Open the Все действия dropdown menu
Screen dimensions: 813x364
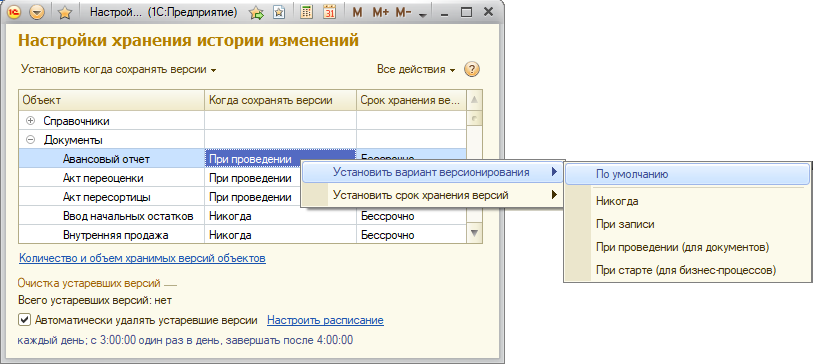point(416,69)
